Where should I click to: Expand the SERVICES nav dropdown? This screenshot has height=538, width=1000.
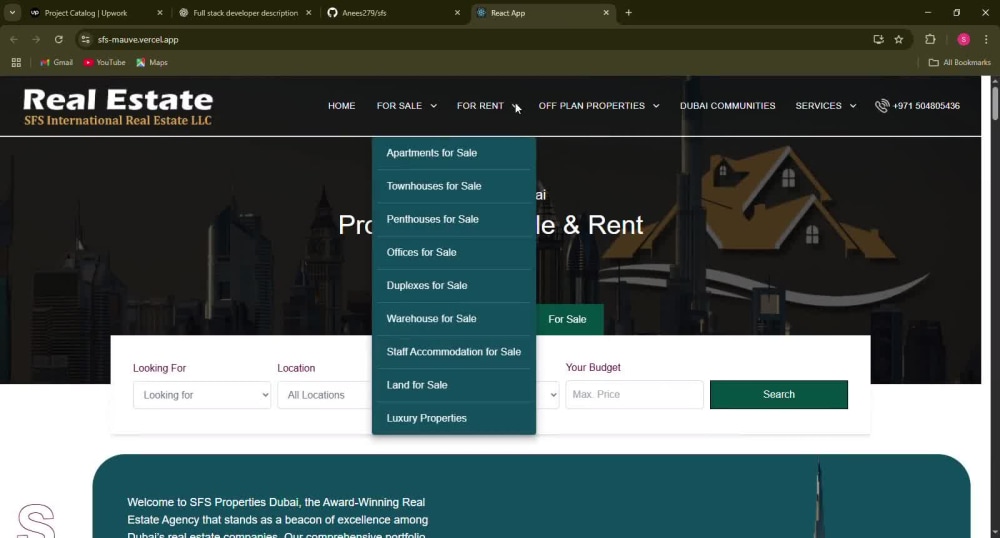tap(826, 106)
